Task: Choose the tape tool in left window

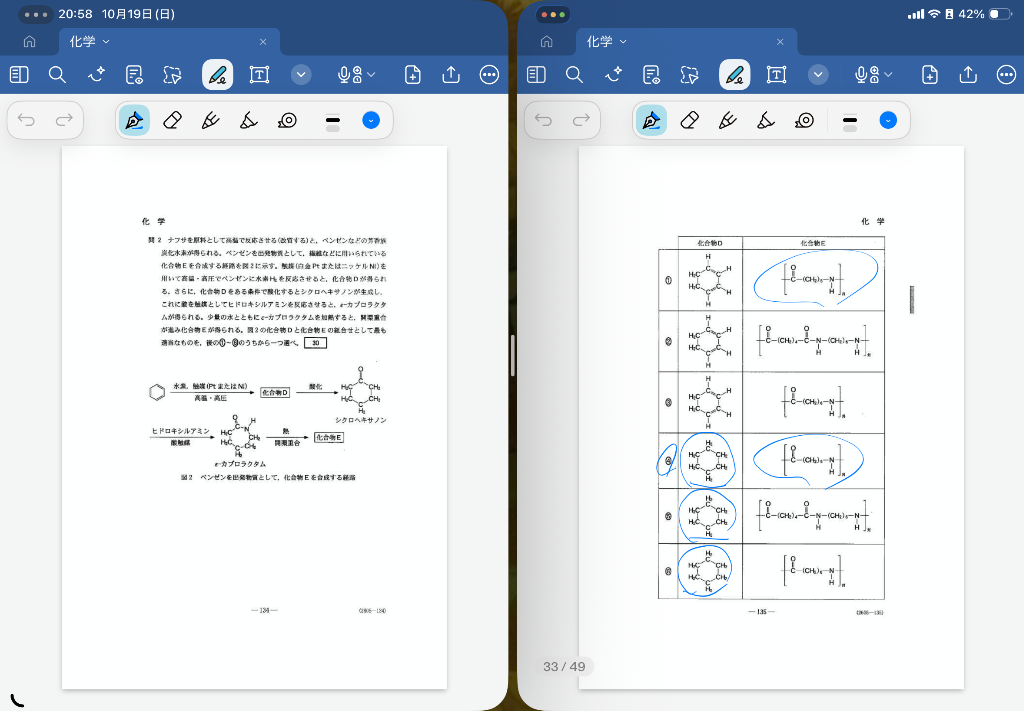Action: point(287,121)
